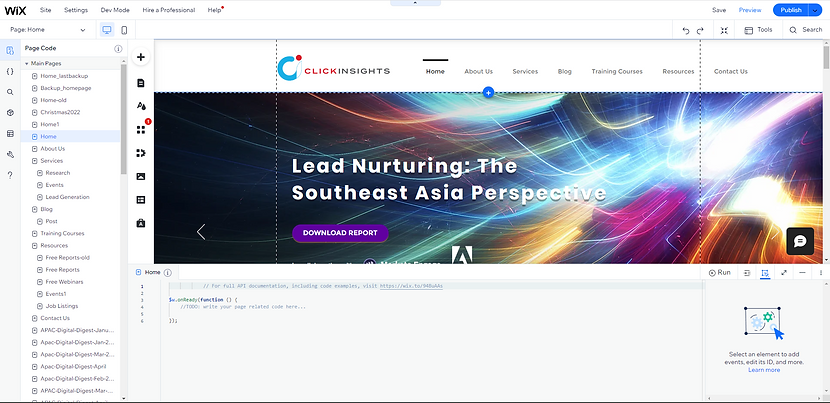
Task: Open the wix.to documentation link in code
Action: (411, 286)
